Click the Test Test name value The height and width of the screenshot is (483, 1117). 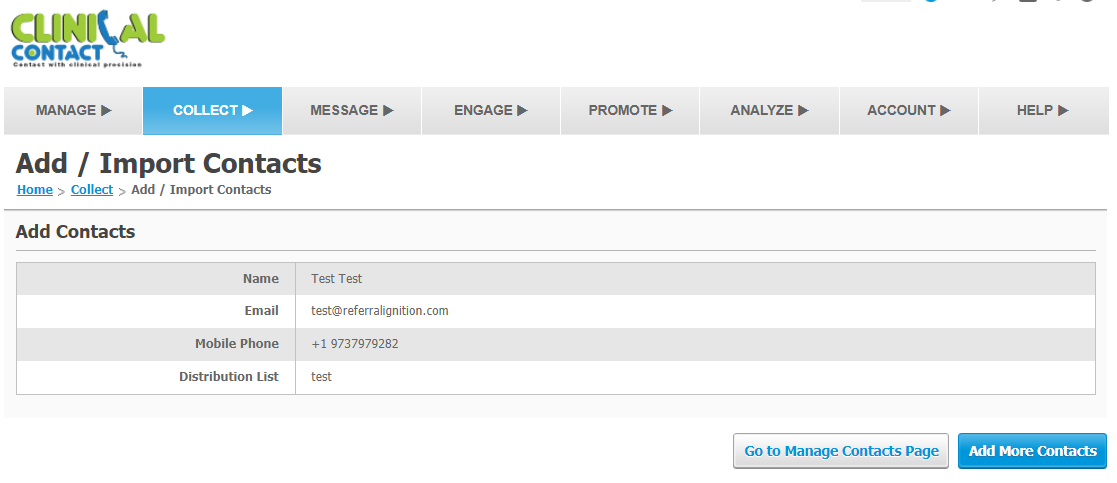[336, 279]
